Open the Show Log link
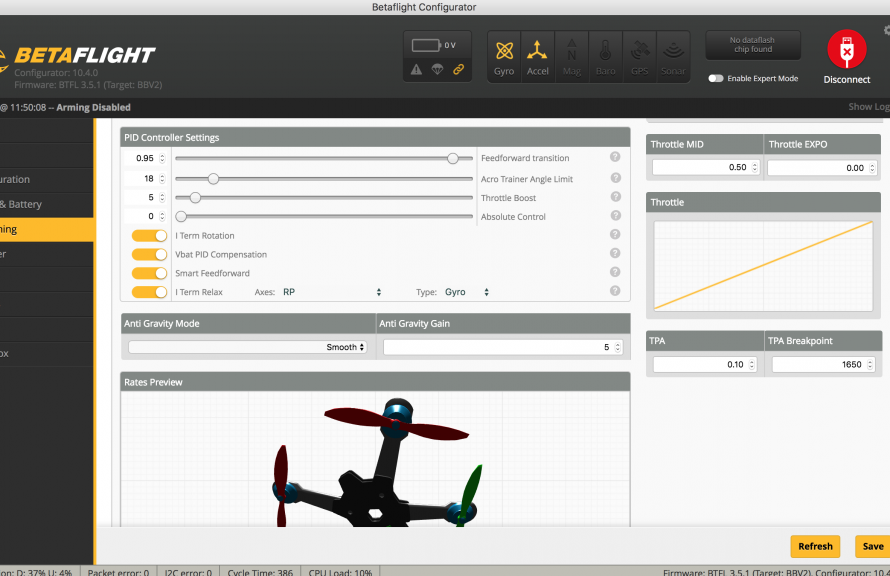Image resolution: width=890 pixels, height=576 pixels. [869, 107]
